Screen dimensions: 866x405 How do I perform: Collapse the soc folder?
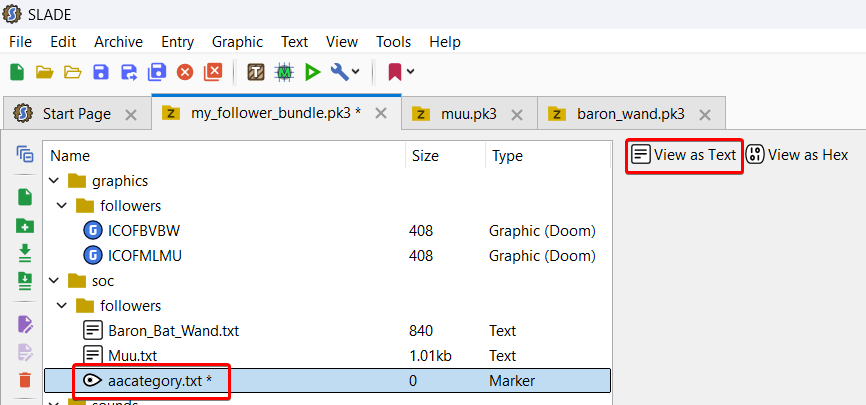pos(54,281)
